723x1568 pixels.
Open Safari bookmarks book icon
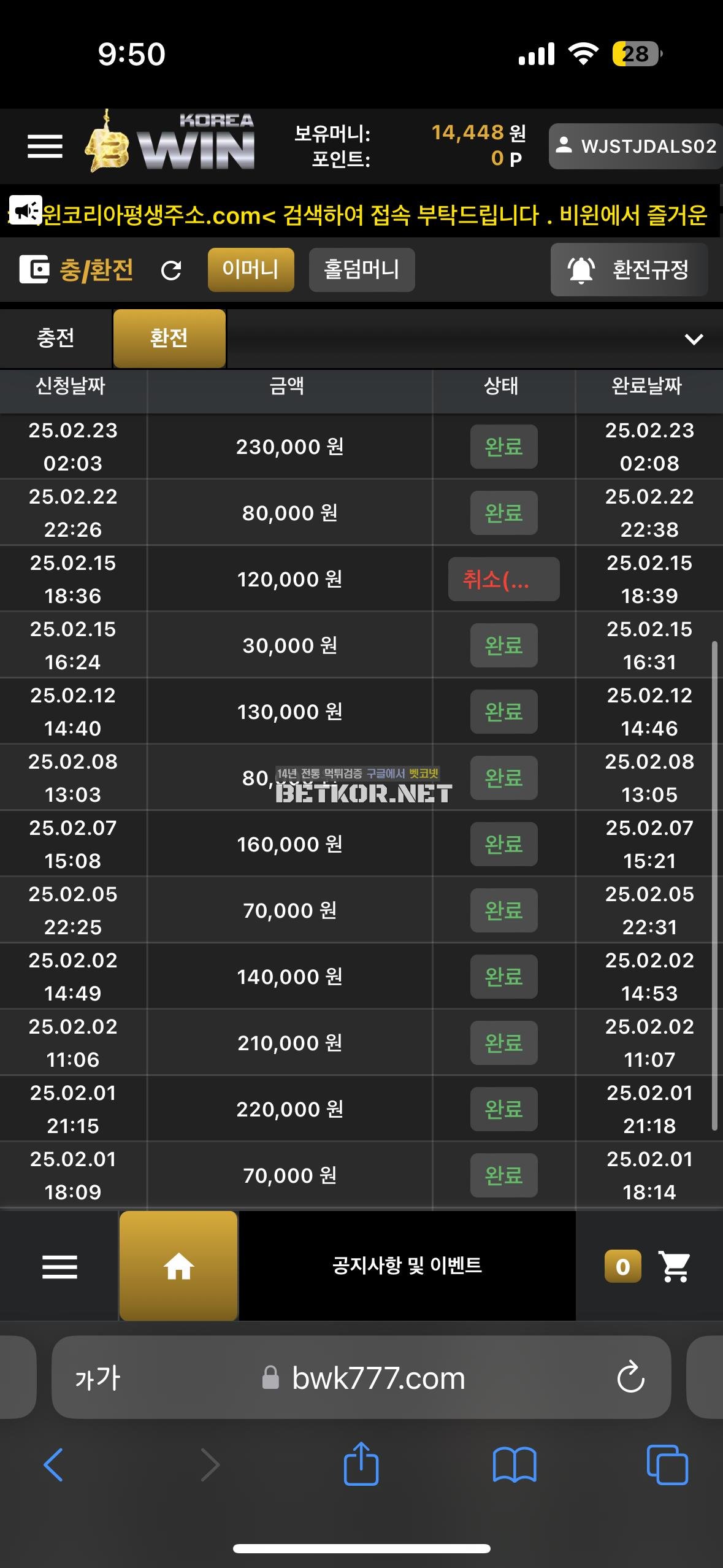pos(515,1464)
